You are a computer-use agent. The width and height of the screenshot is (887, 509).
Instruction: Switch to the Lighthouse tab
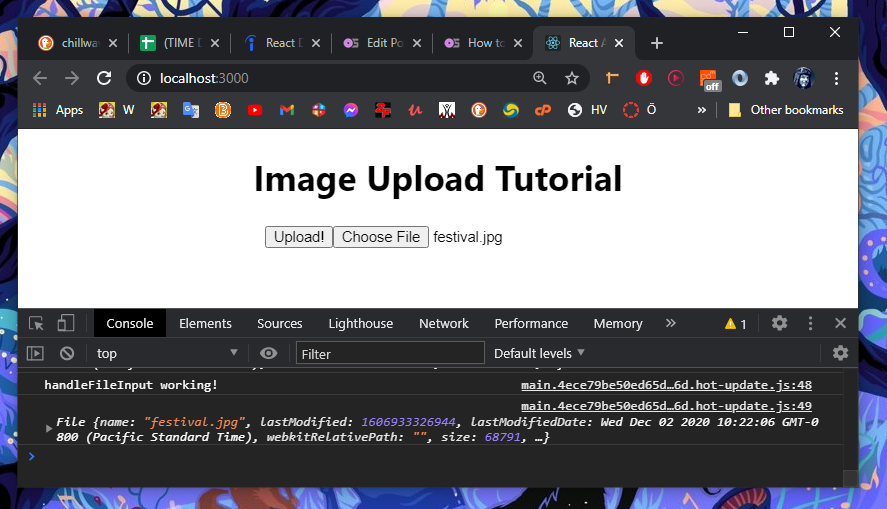click(x=360, y=323)
